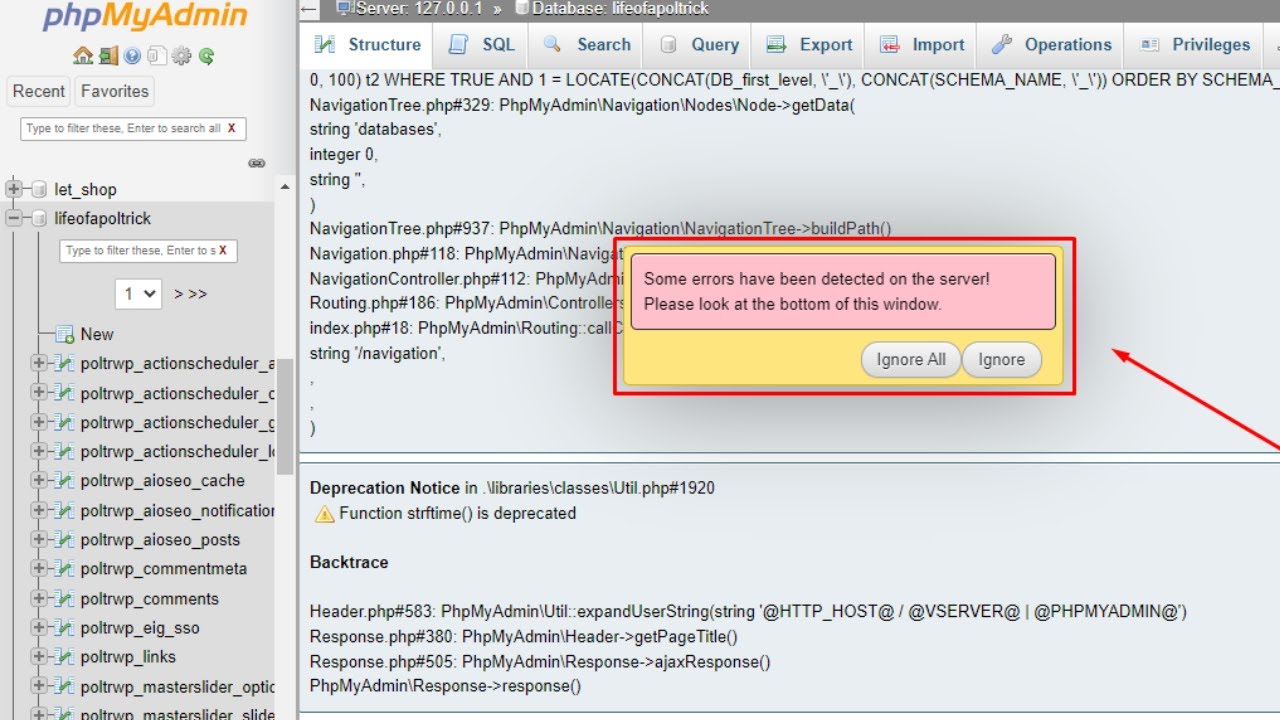Clear the lifeofapoltrick table filter with X
1280x720 pixels.
(x=223, y=250)
